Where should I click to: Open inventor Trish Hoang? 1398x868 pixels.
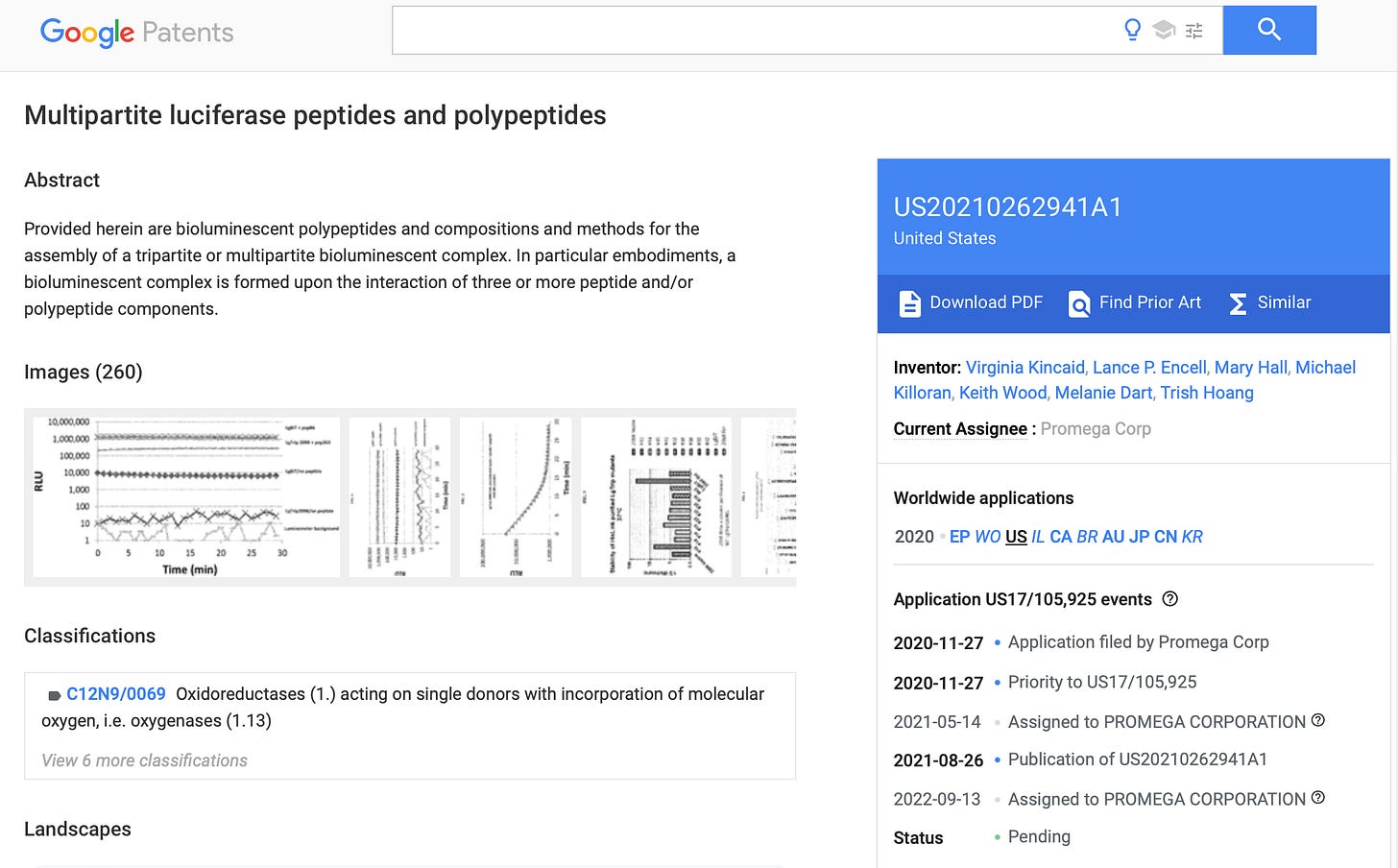point(1207,393)
